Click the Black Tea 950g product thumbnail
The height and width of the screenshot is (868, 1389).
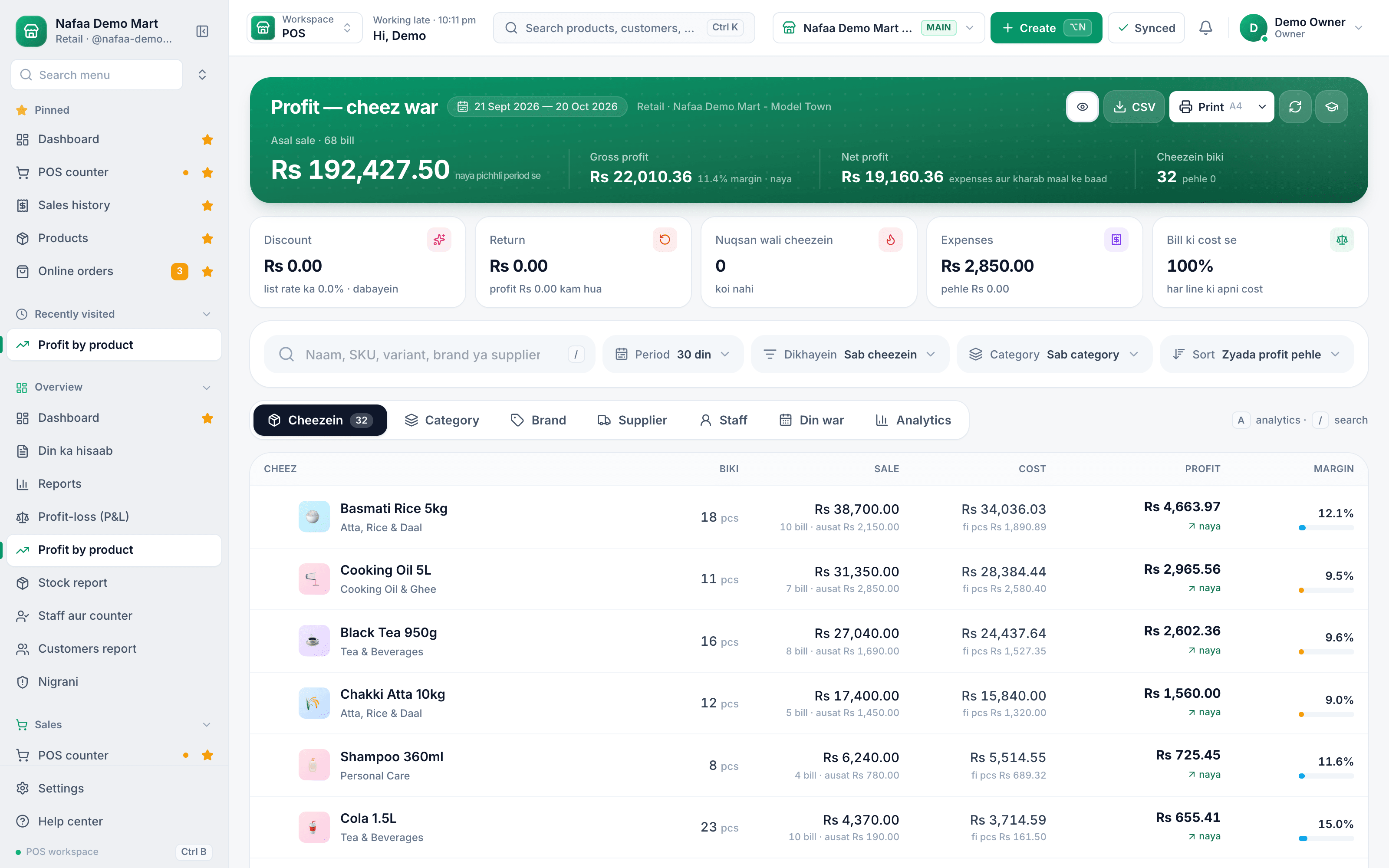pos(314,641)
